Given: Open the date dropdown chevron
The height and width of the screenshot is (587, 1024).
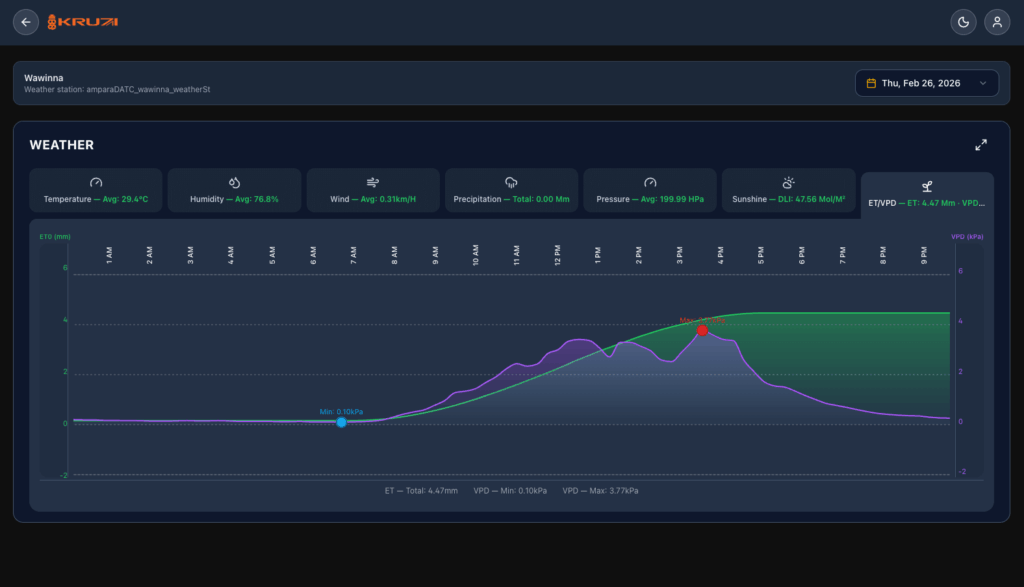Looking at the screenshot, I should [x=982, y=83].
